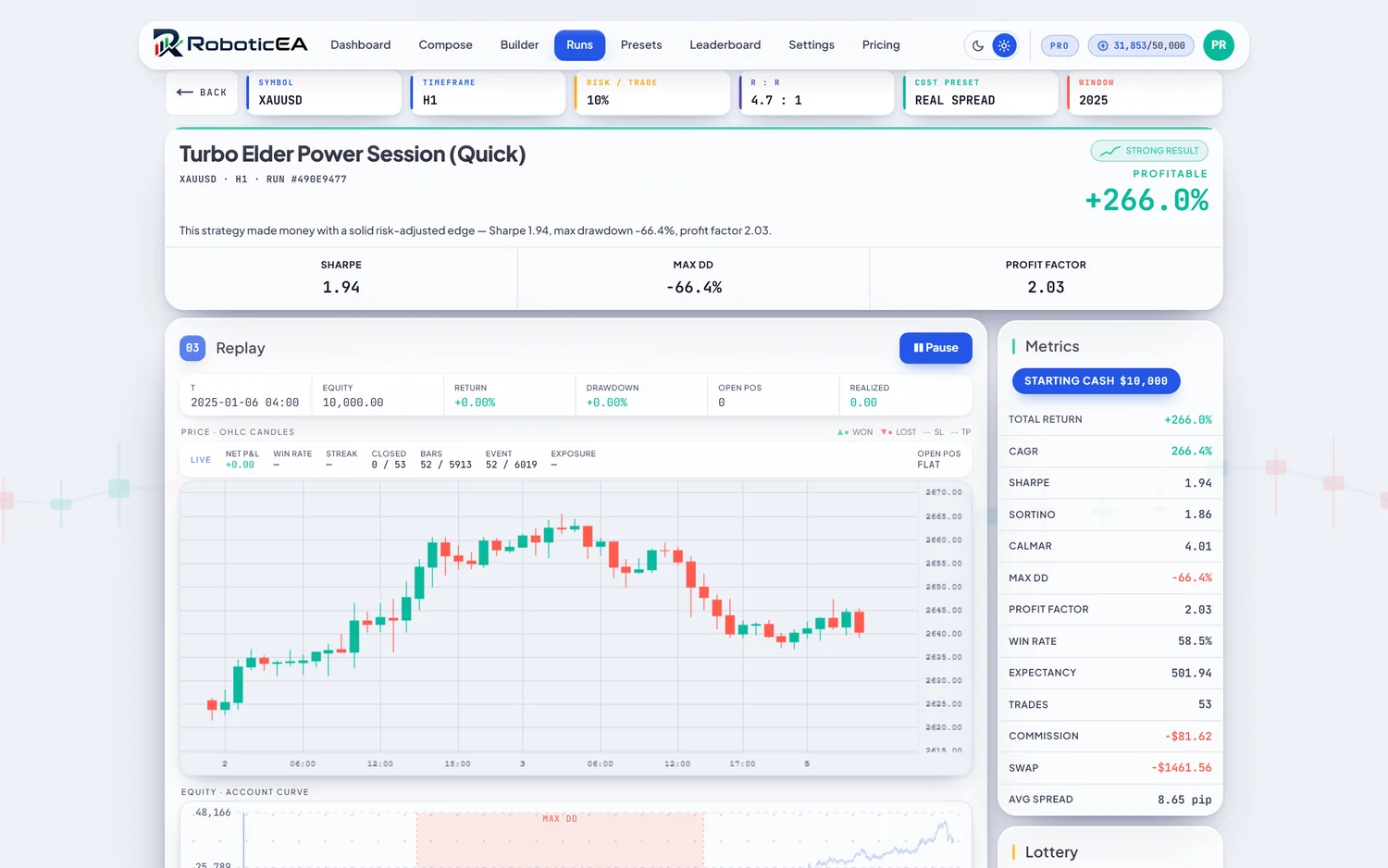
Task: Click the Metrics panel heading
Action: (1052, 346)
